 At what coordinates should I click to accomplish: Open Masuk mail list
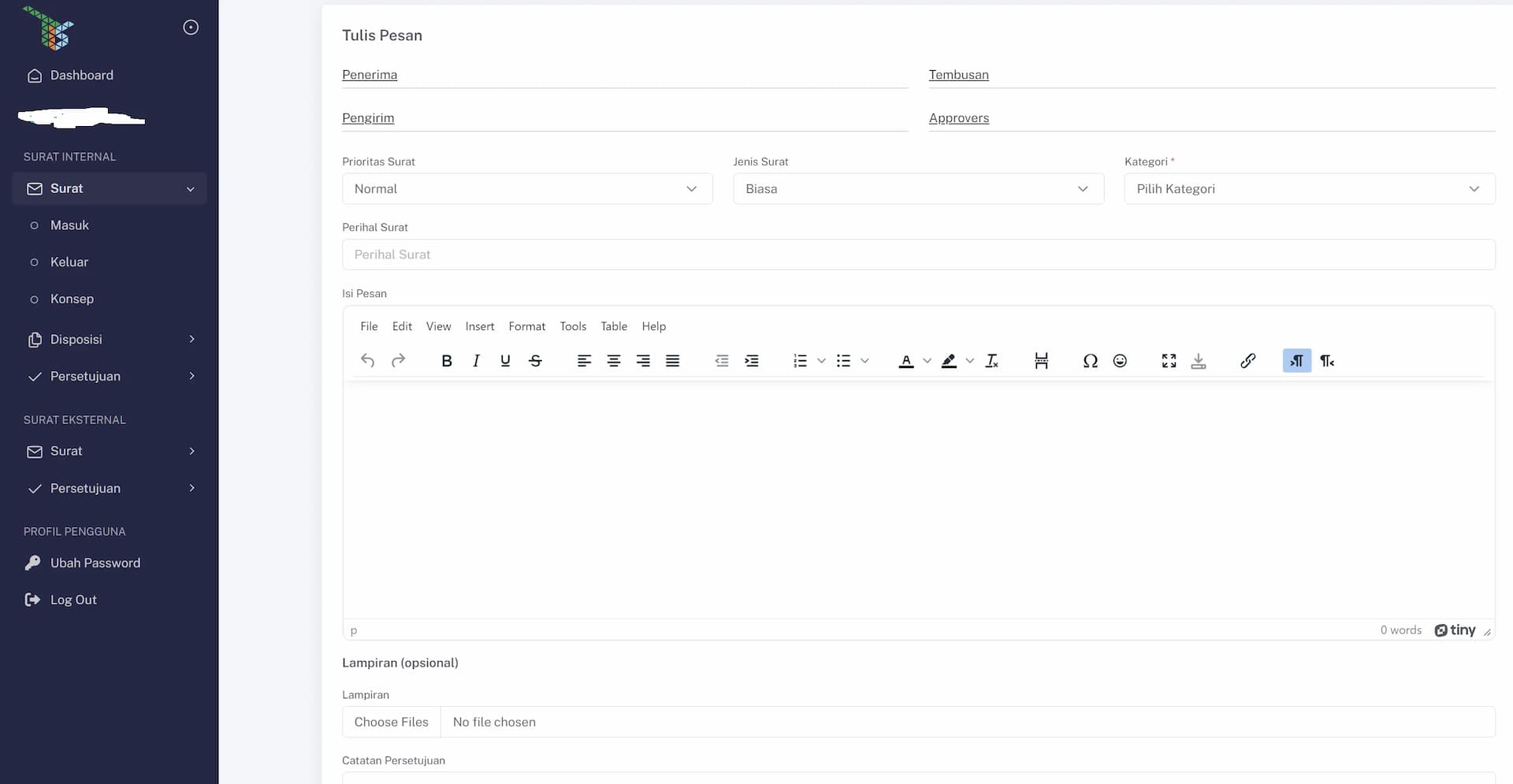point(69,225)
